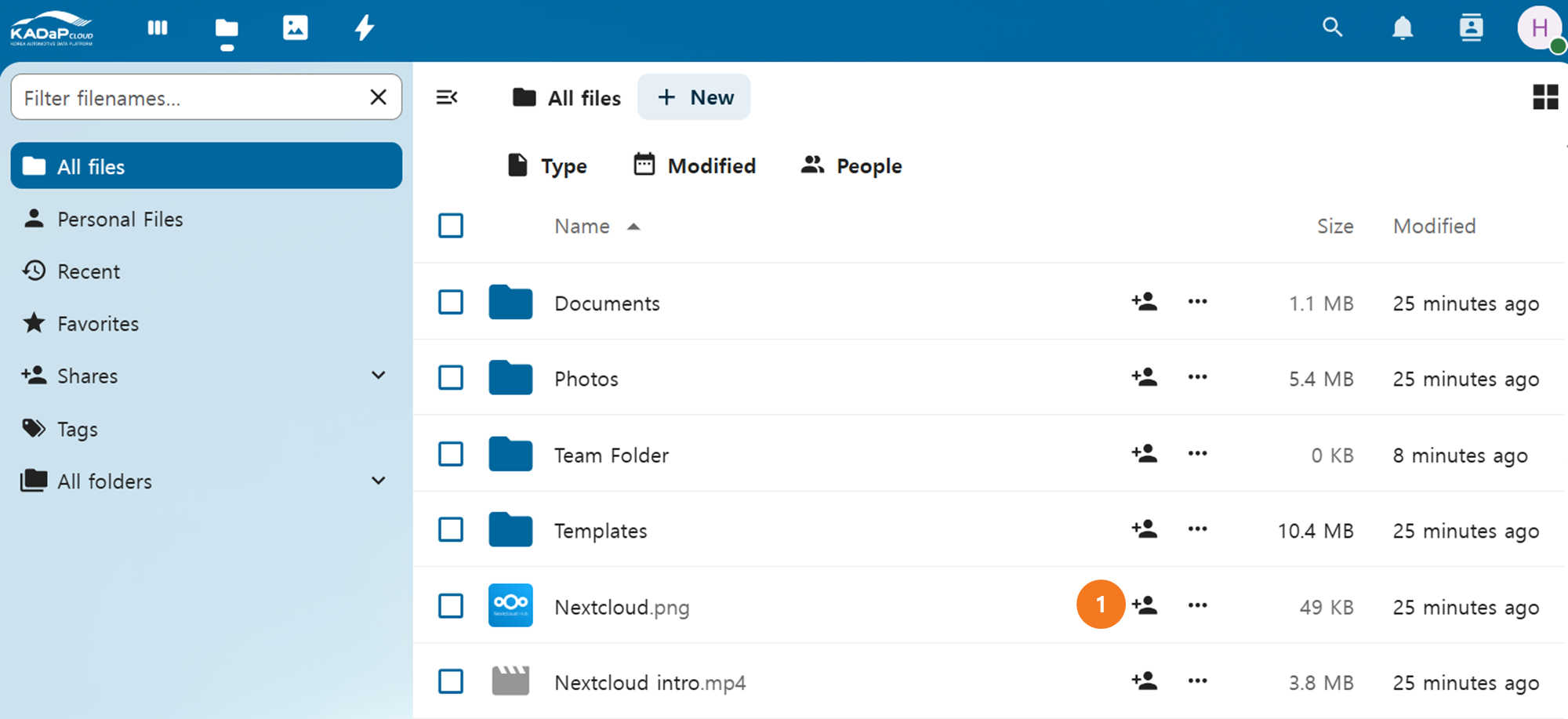
Task: Expand the All folders chevron
Action: click(378, 481)
